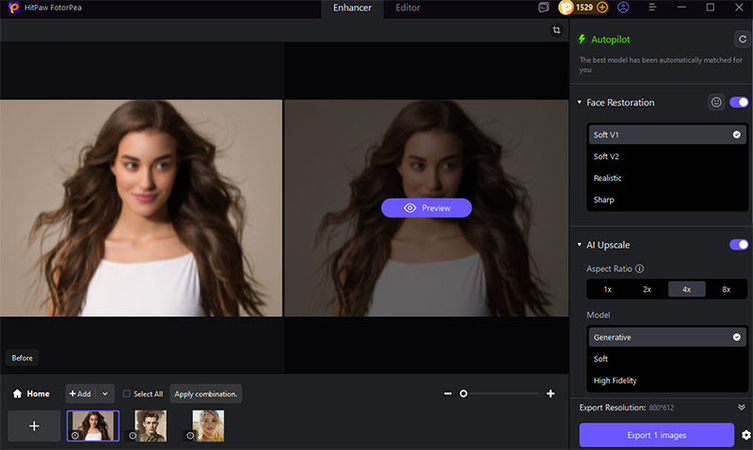
Task: Open the feedback message icon in title bar
Action: click(x=544, y=8)
